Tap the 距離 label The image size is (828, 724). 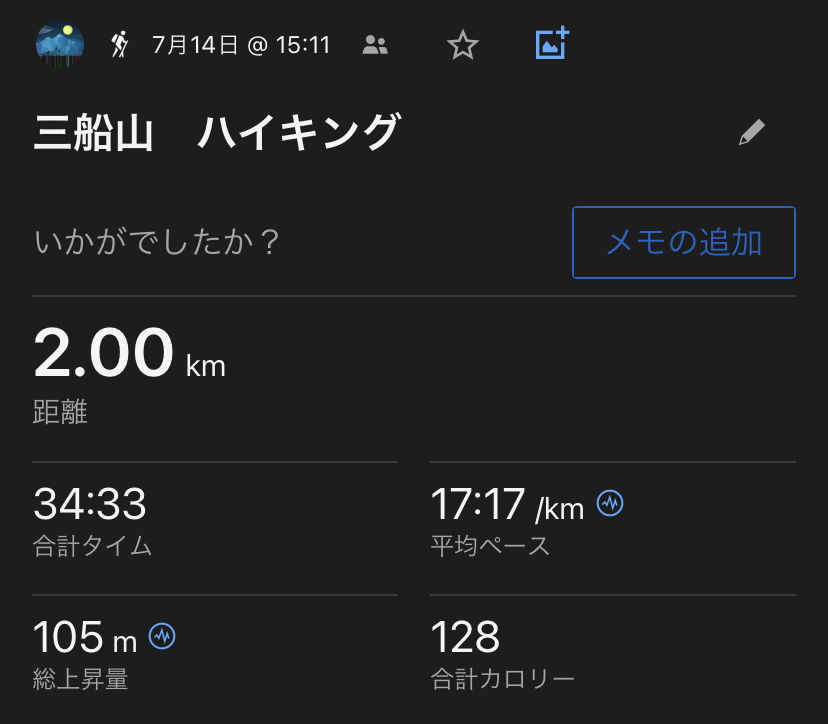(x=60, y=412)
